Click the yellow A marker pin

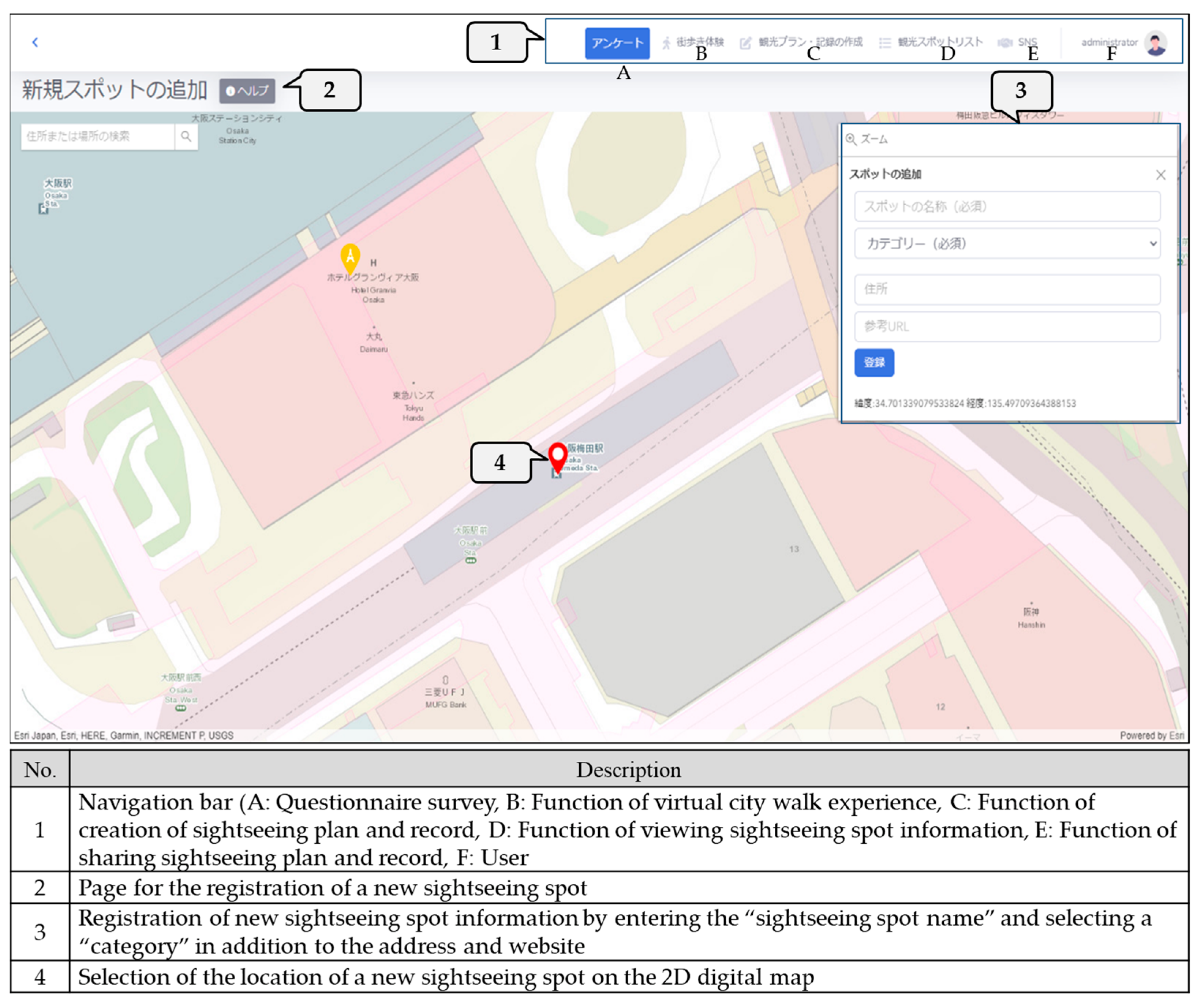pos(350,256)
